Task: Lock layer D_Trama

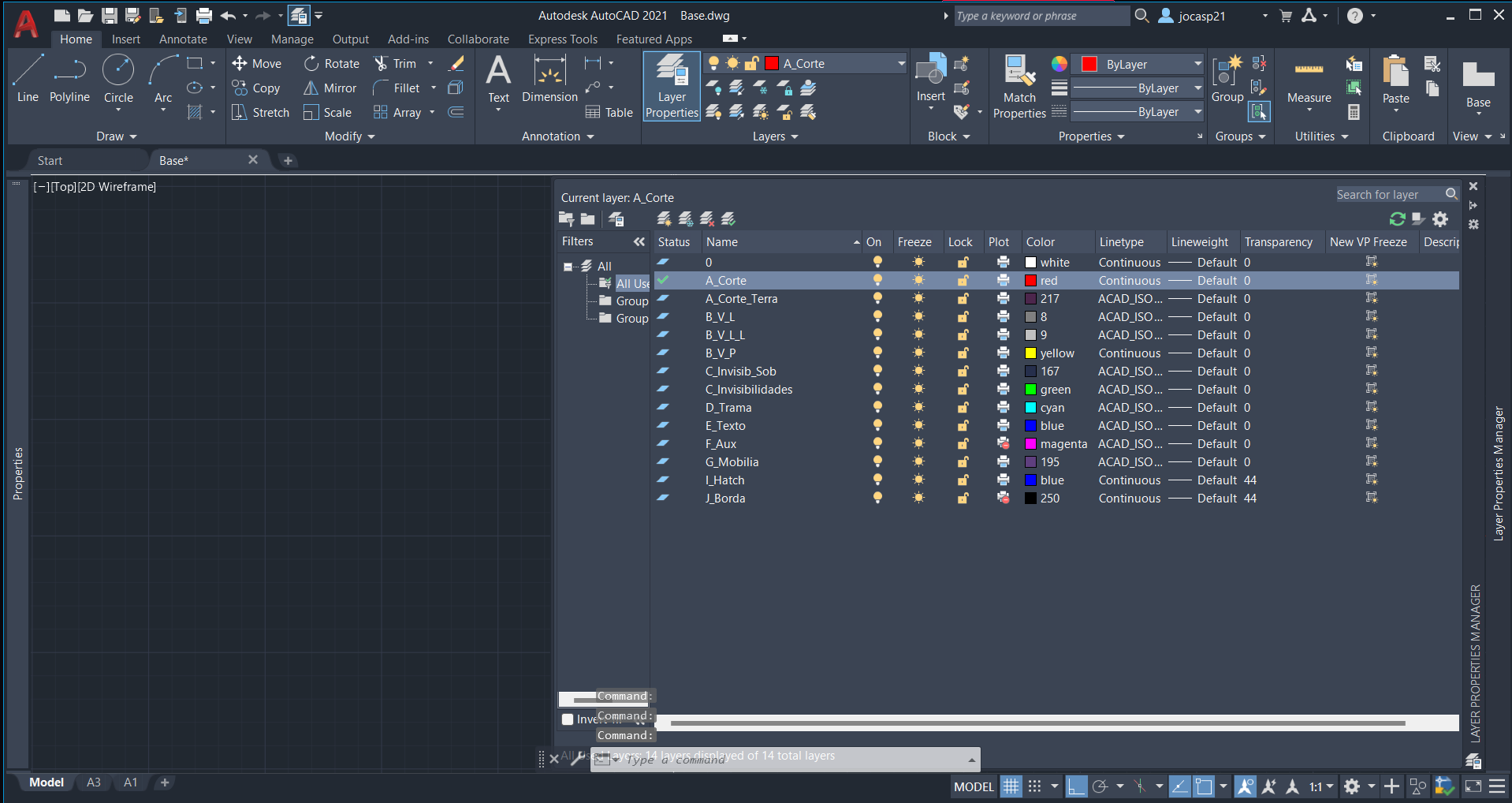Action: [963, 407]
